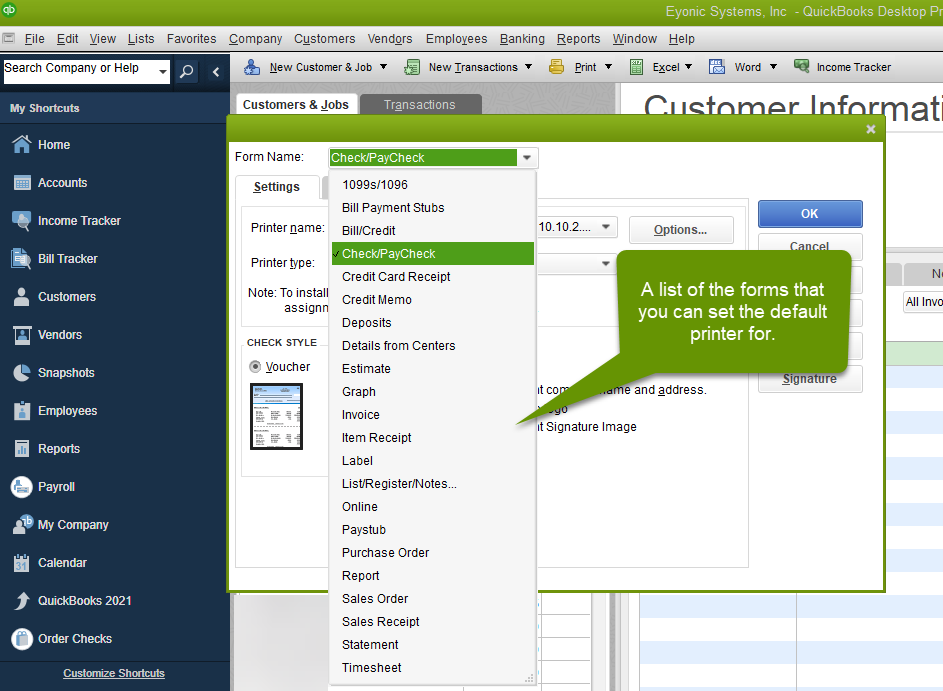This screenshot has width=943, height=691.
Task: Choose Timesheet from the form list
Action: click(x=432, y=668)
